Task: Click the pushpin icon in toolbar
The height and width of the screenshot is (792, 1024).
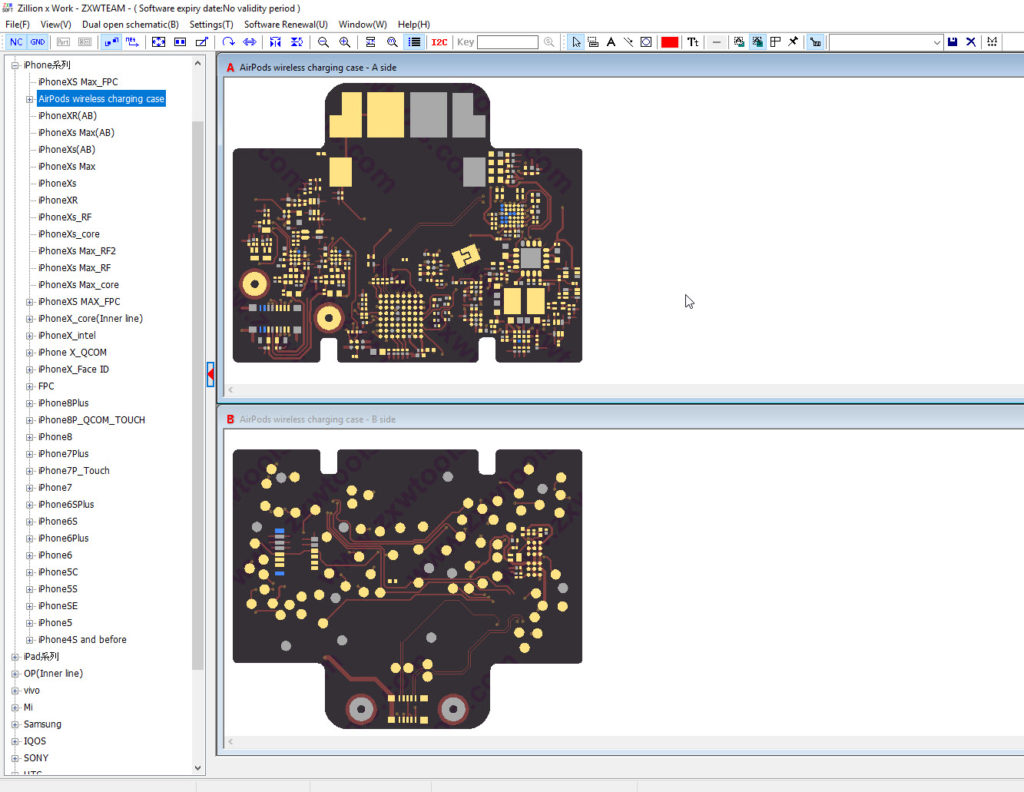Action: coord(793,42)
